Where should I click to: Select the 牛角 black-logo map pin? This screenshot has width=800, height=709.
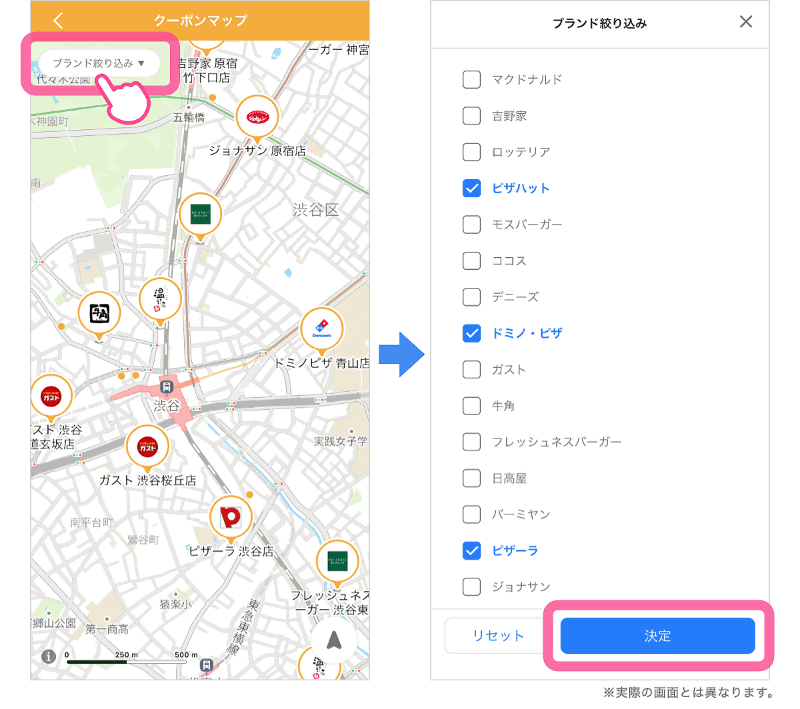pyautogui.click(x=99, y=314)
